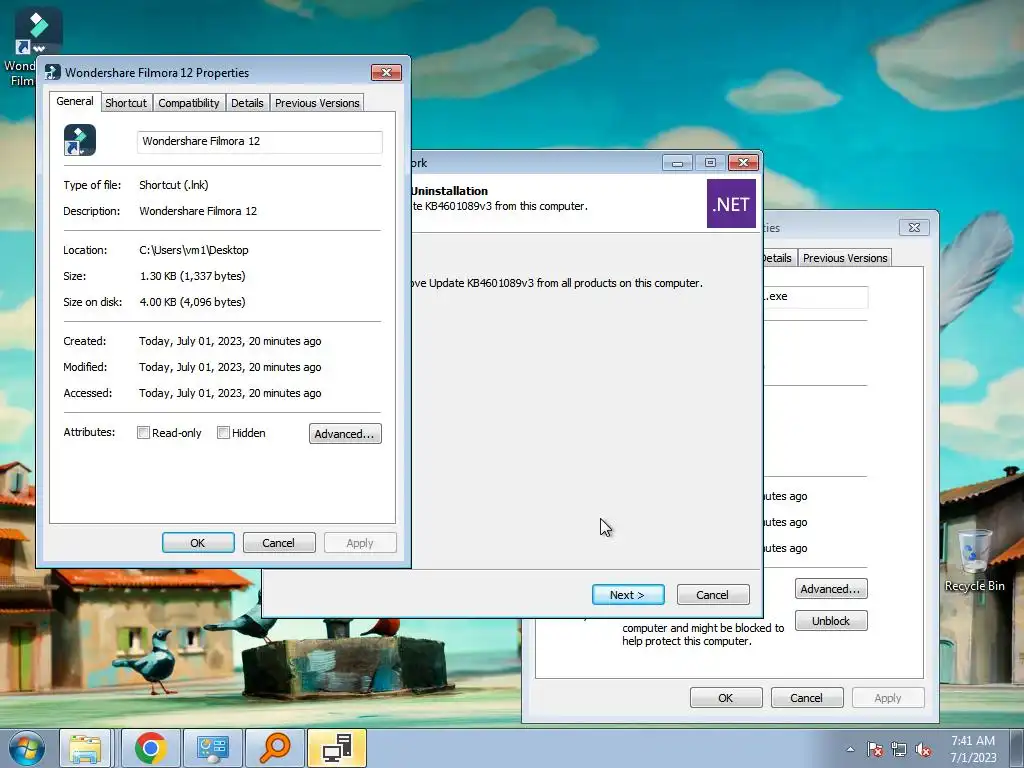Click the Accessed date text
The image size is (1024, 768).
click(x=230, y=393)
